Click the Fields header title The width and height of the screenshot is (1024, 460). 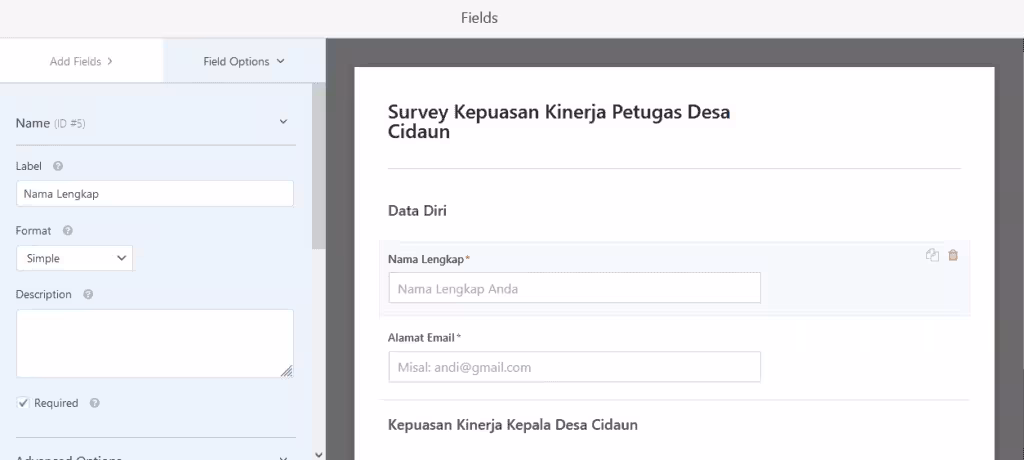click(479, 18)
